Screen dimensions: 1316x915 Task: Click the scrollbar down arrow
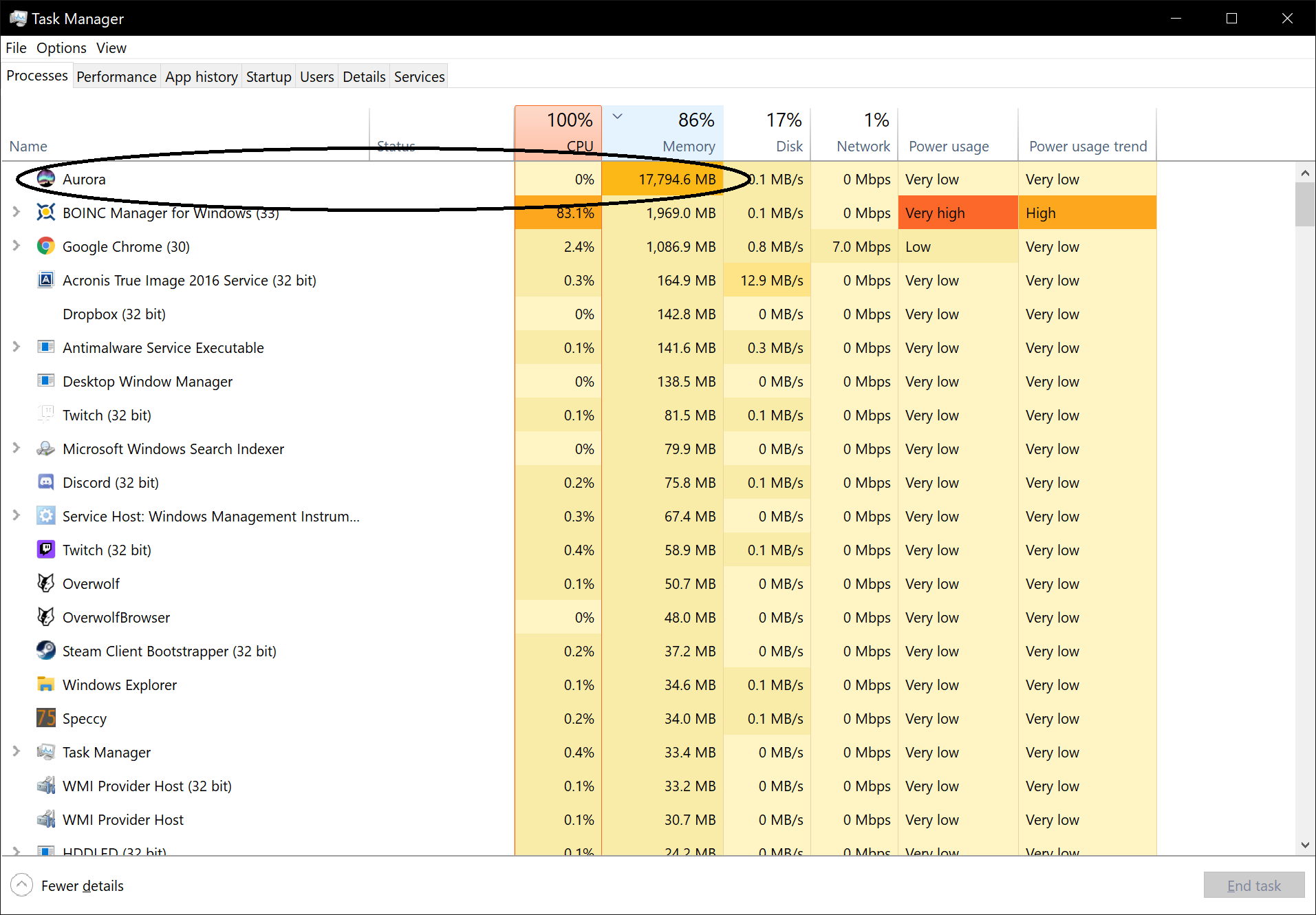pyautogui.click(x=1305, y=846)
